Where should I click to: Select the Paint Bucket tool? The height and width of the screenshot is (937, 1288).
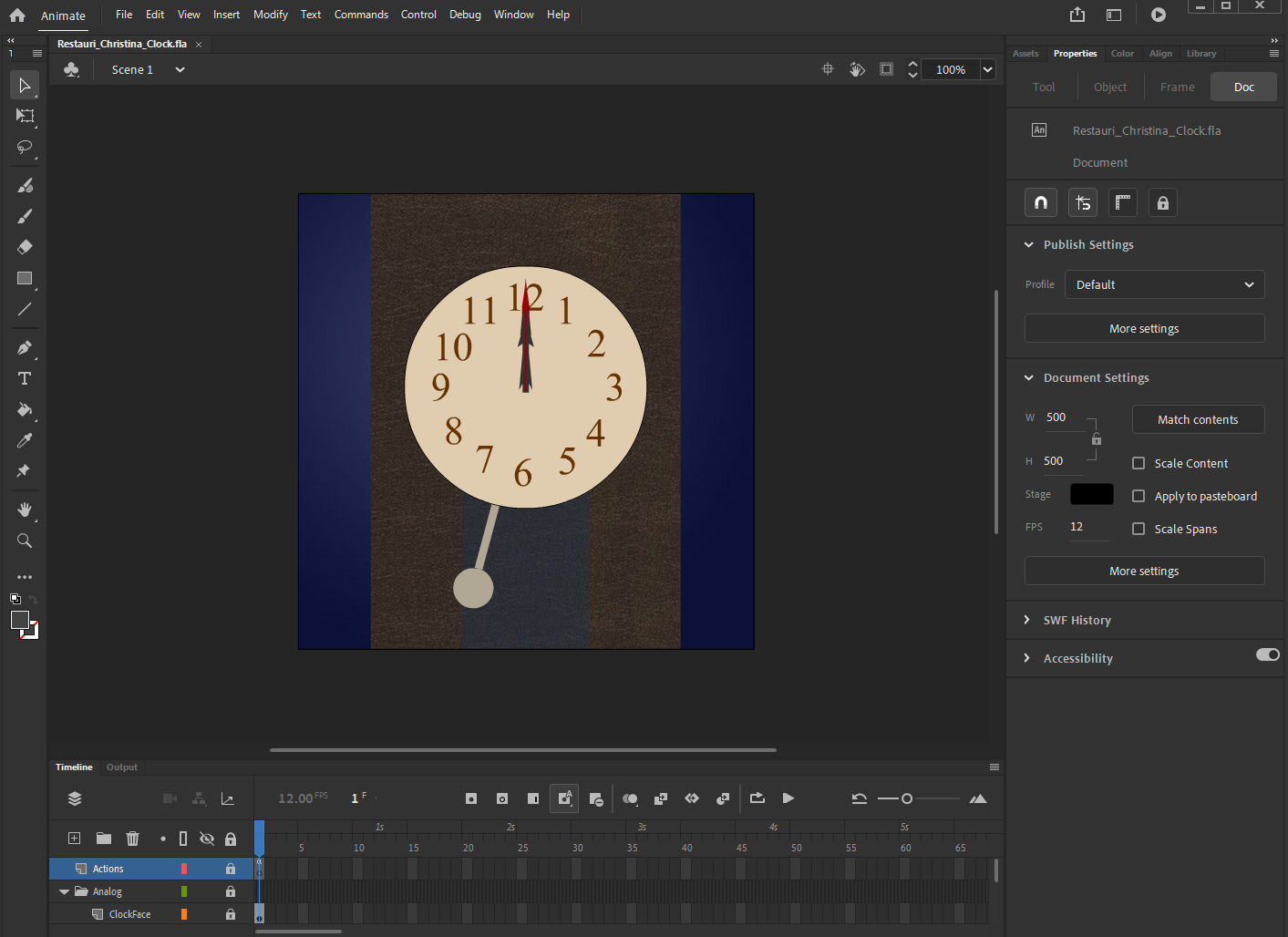(24, 410)
